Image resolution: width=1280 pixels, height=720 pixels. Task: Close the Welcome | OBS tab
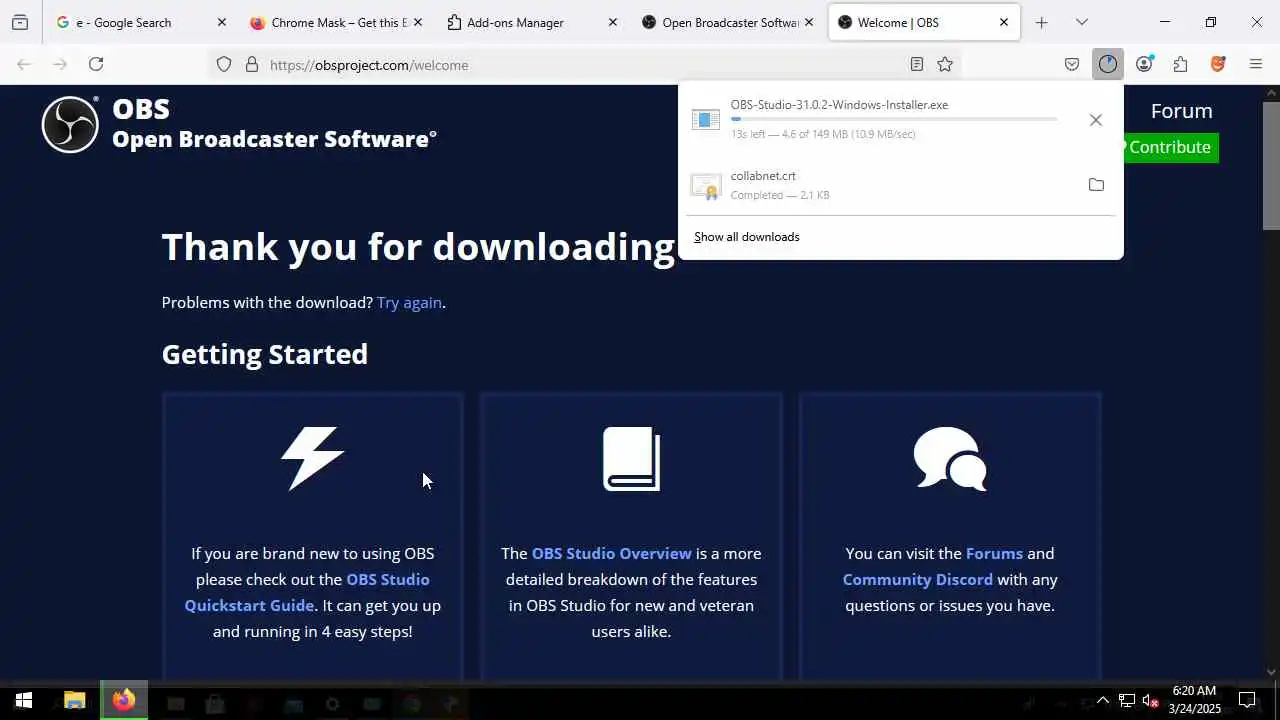[x=1004, y=22]
